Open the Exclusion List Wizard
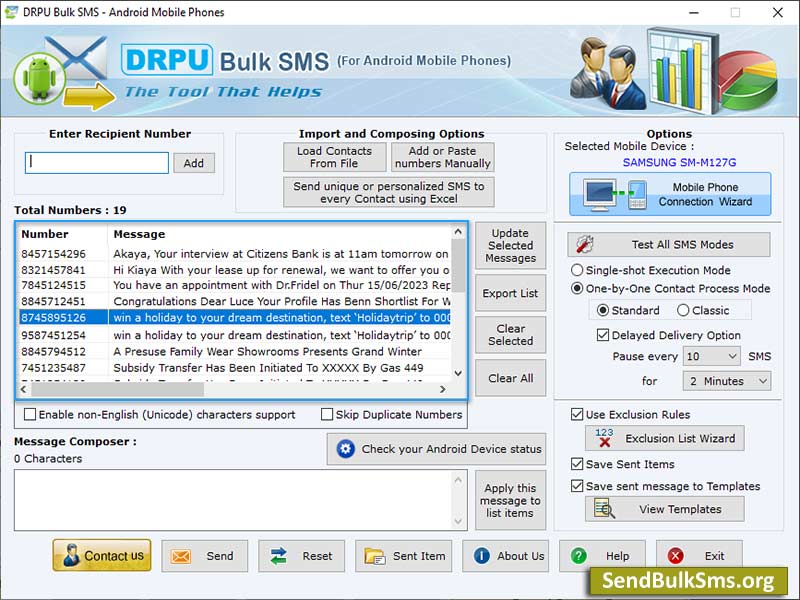Viewport: 800px width, 600px height. [664, 438]
